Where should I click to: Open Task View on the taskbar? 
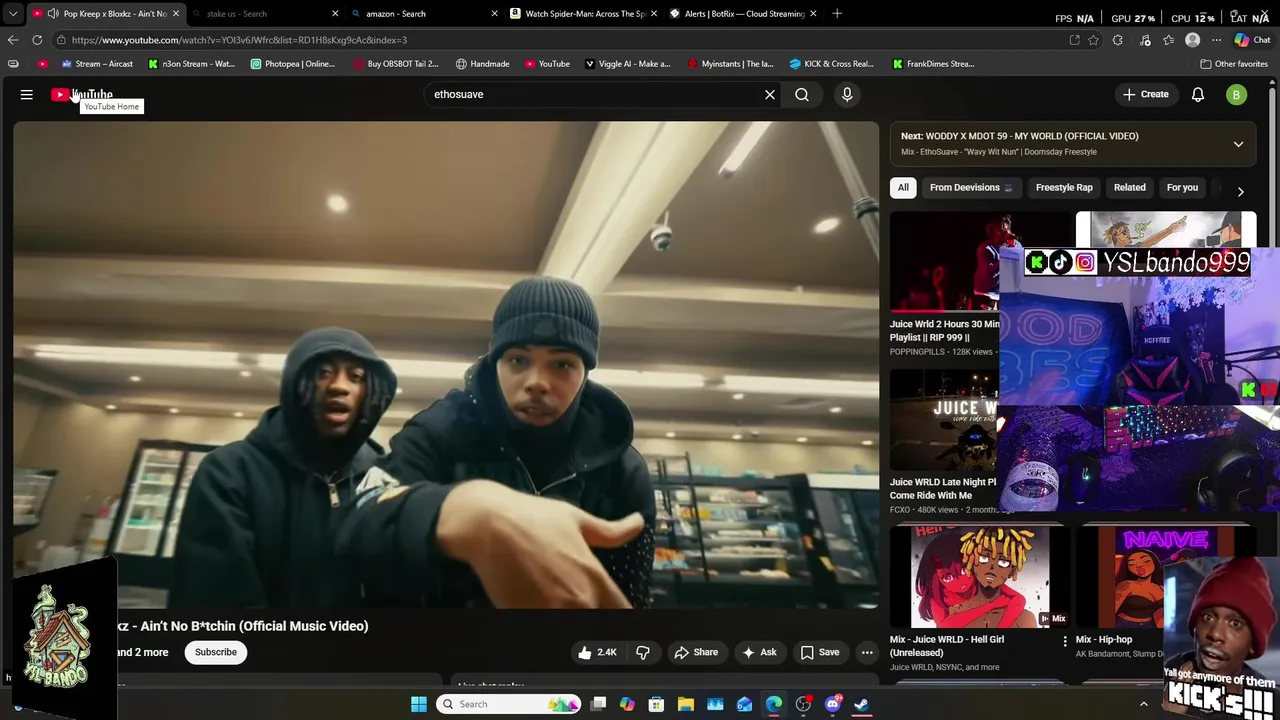[x=598, y=704]
